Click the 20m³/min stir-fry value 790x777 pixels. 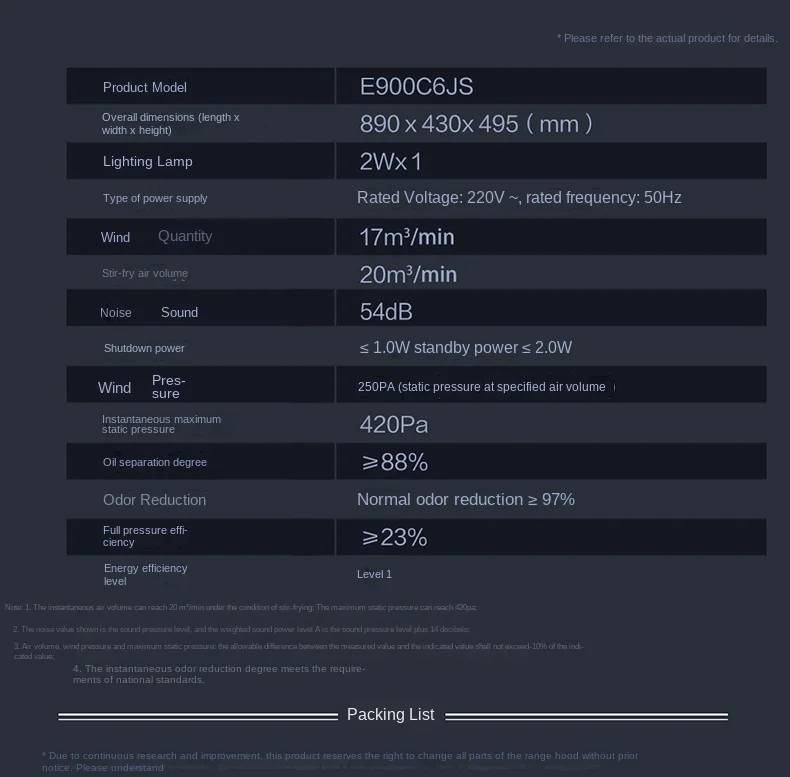[408, 274]
